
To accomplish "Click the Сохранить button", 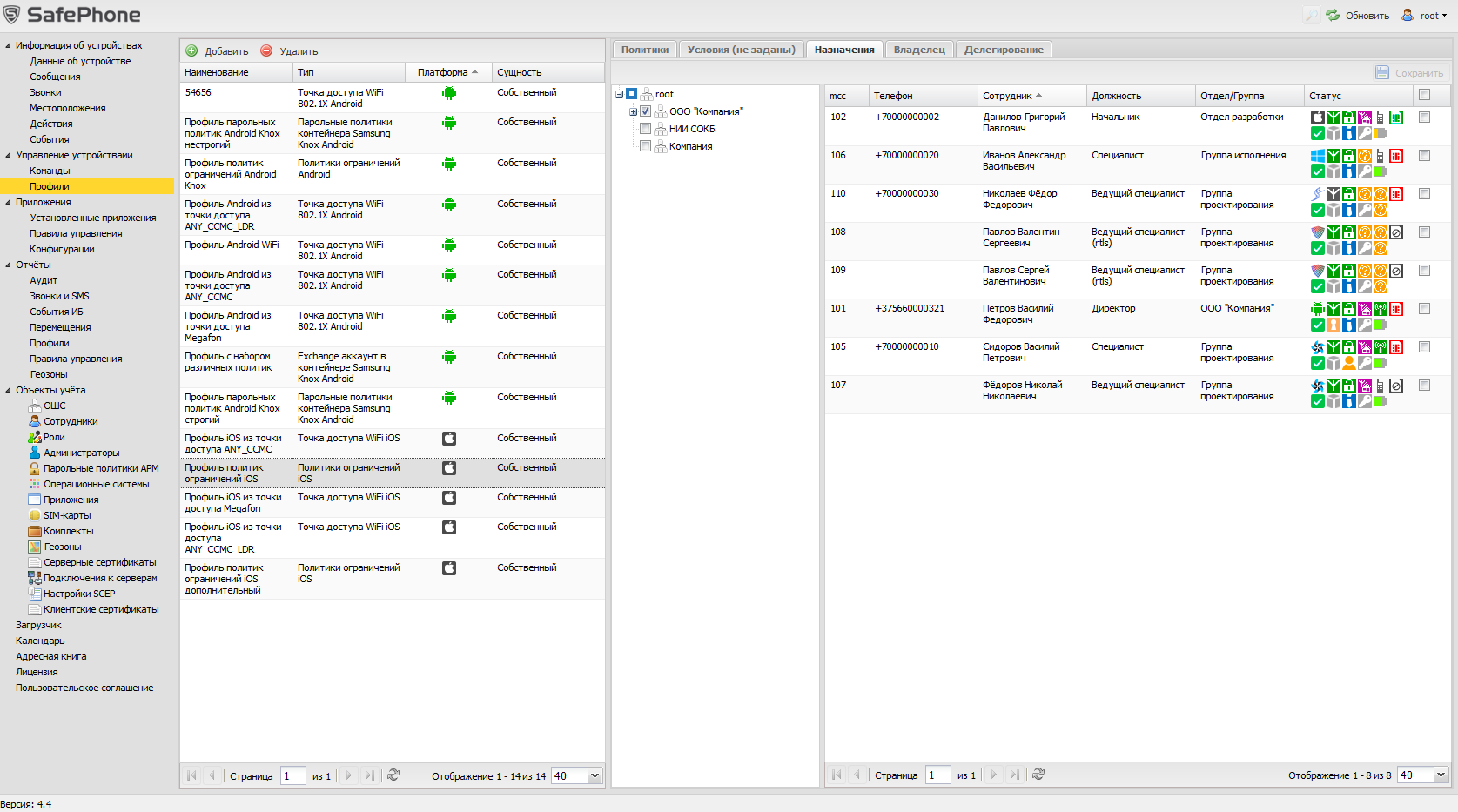I will pos(1409,72).
